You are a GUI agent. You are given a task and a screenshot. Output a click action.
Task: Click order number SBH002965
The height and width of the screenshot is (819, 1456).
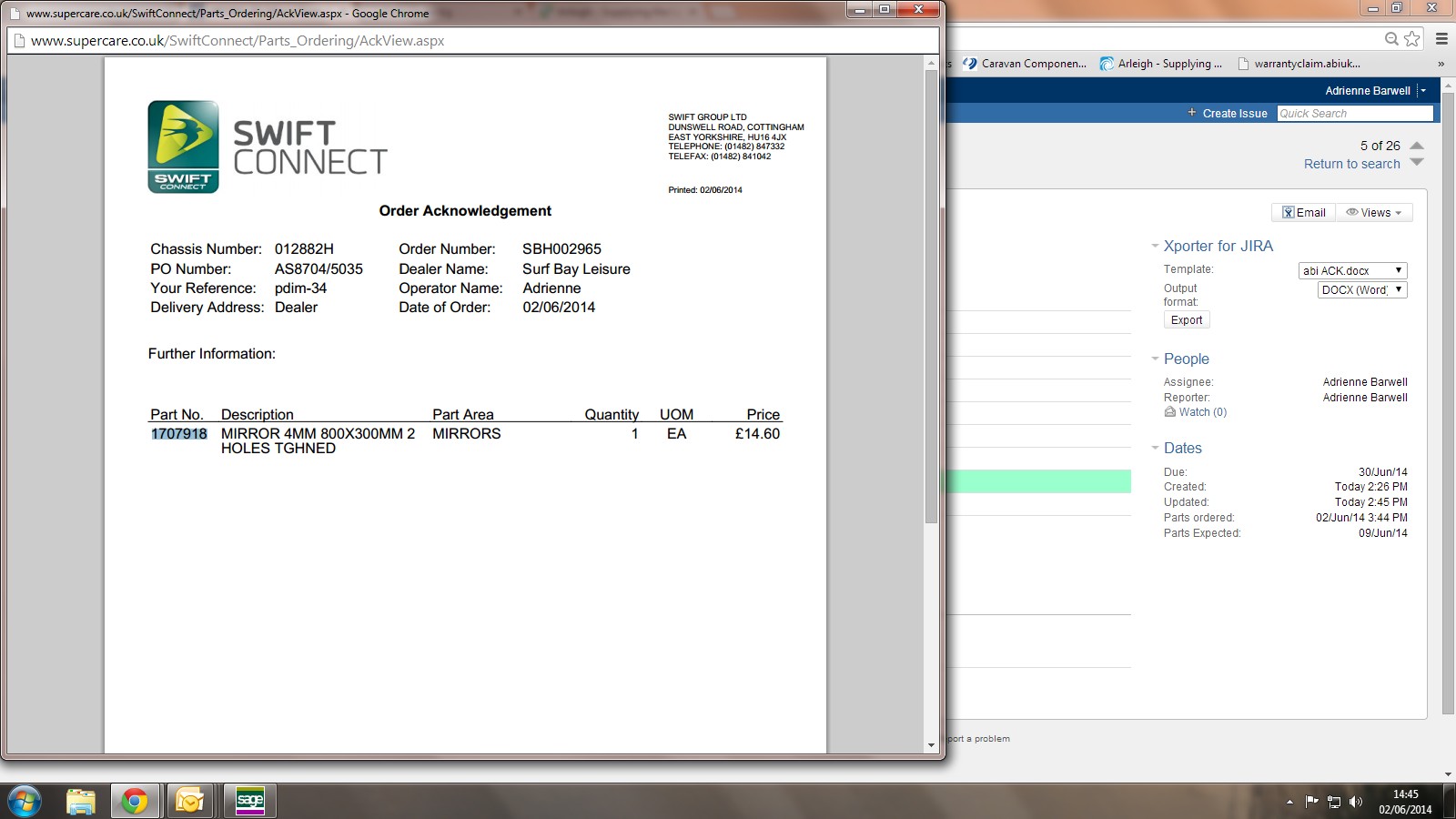[x=561, y=249]
